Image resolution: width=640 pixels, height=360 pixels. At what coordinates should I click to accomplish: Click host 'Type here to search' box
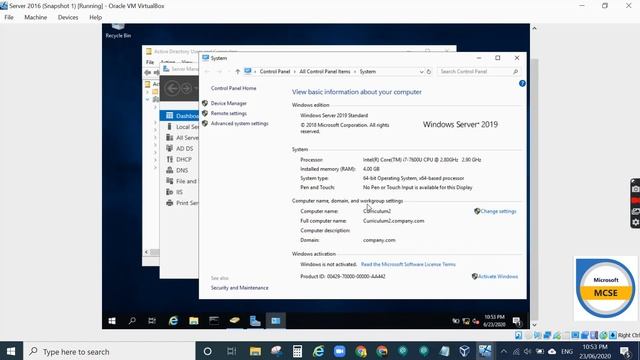[x=109, y=351]
